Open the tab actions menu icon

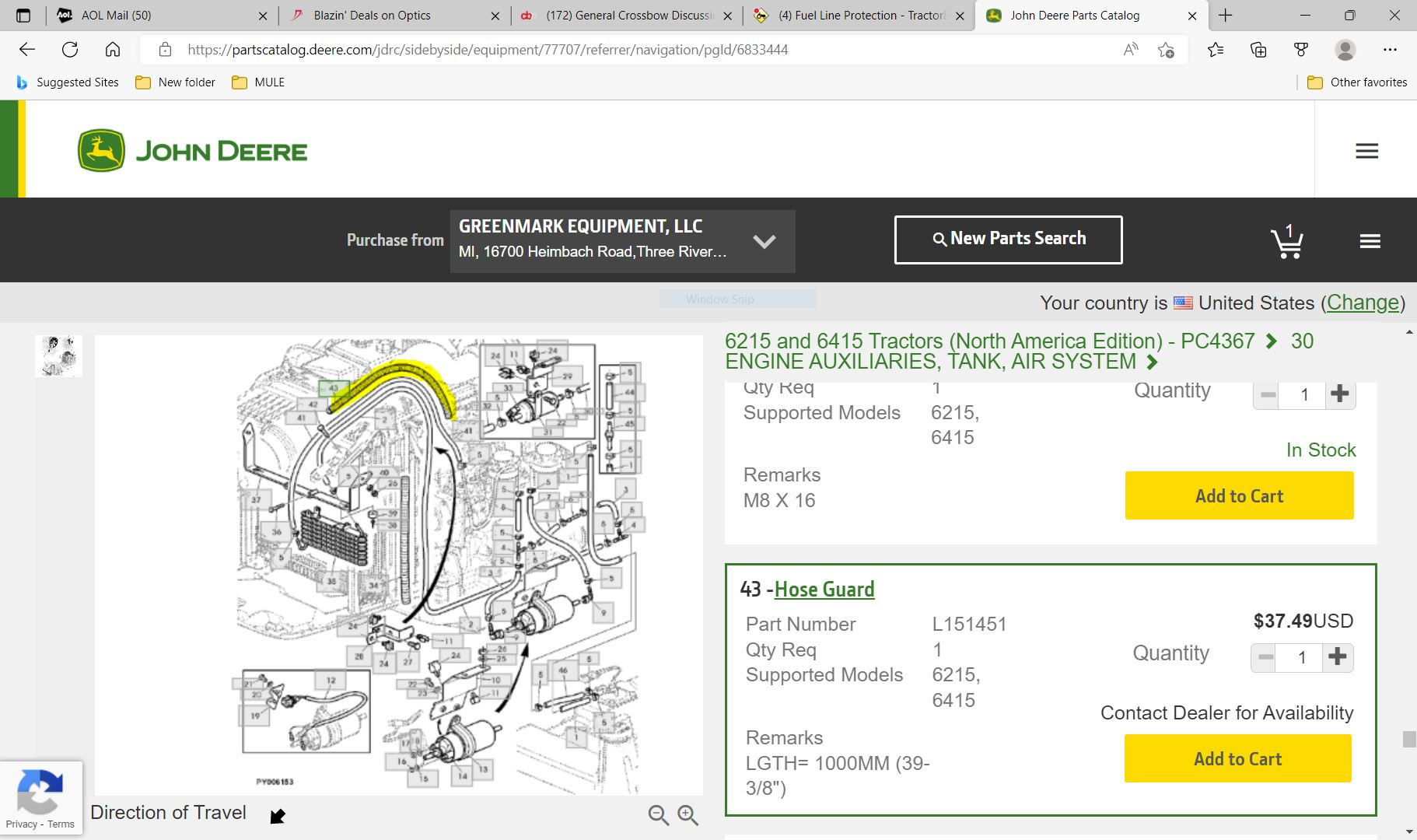(23, 16)
